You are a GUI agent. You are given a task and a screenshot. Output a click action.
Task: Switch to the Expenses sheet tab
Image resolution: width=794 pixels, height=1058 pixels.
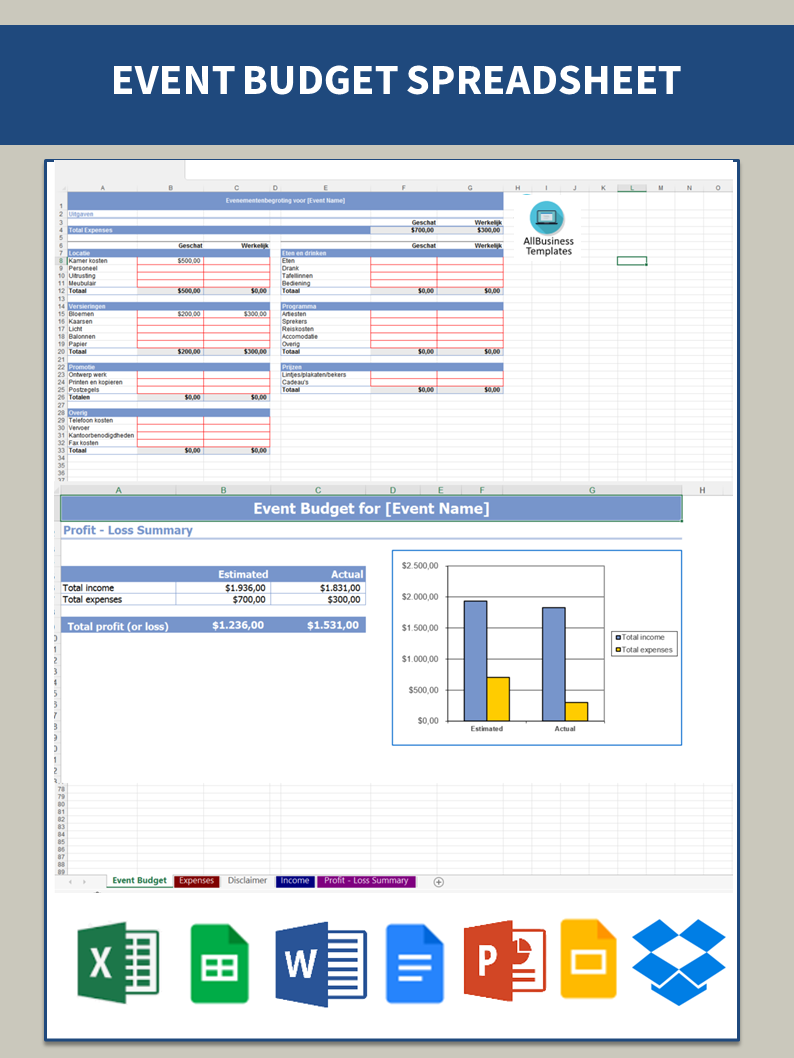pyautogui.click(x=197, y=881)
